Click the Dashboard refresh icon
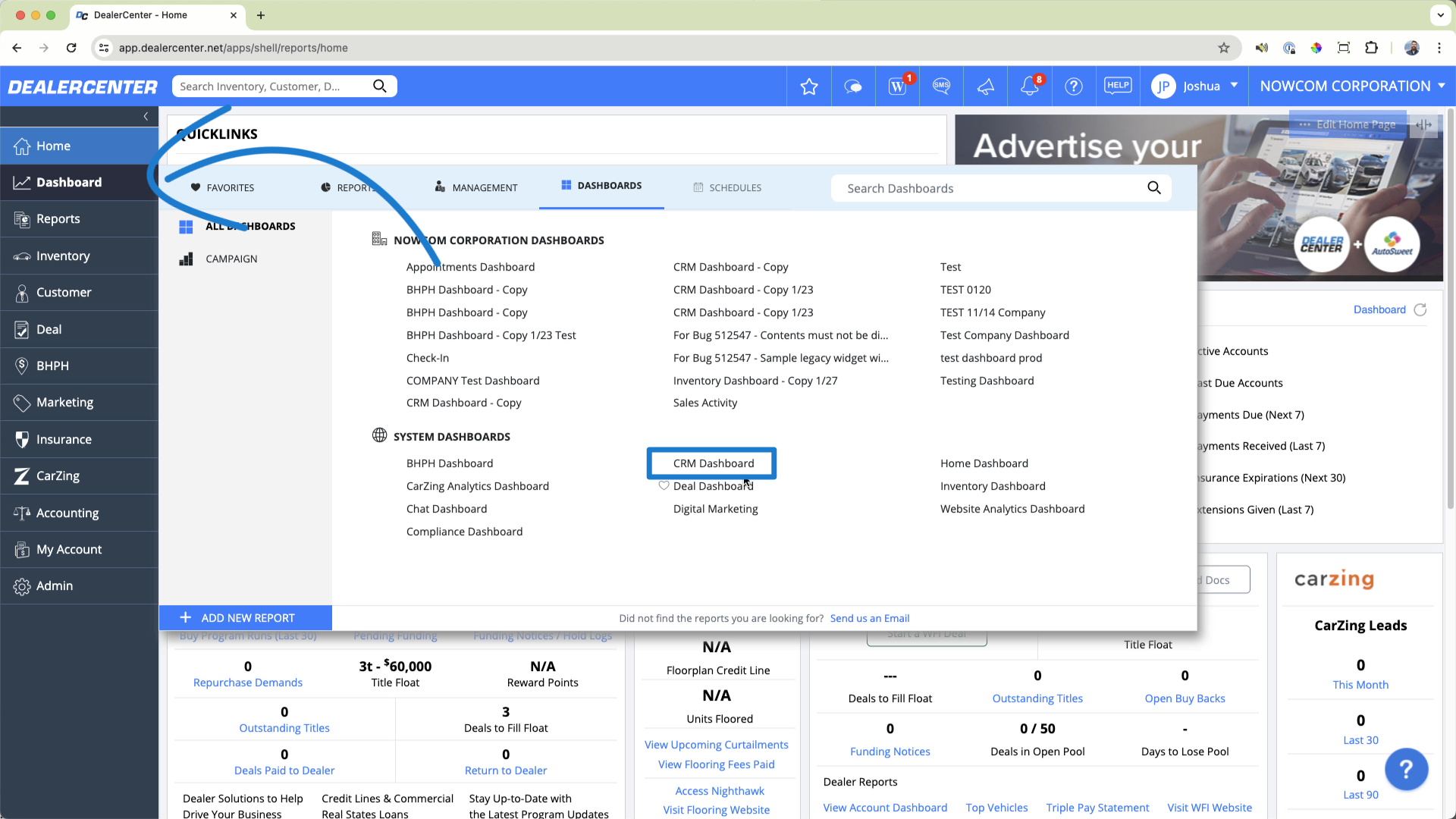This screenshot has height=819, width=1456. (1420, 309)
